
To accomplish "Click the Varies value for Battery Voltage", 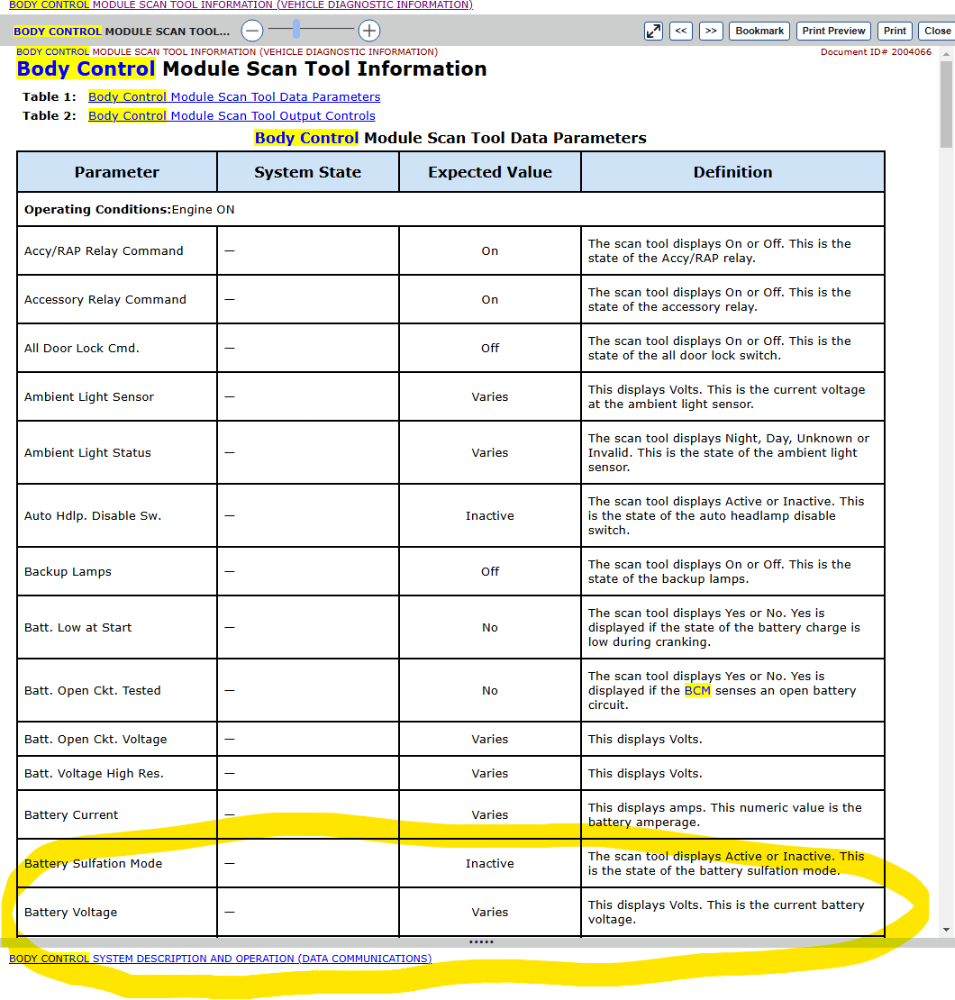I will click(490, 912).
